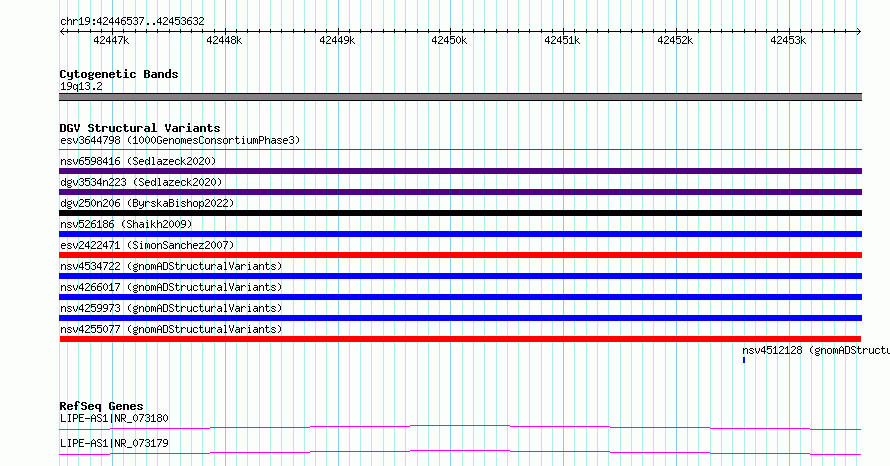Click the 42447k ruler position
The width and height of the screenshot is (890, 466).
[x=111, y=40]
